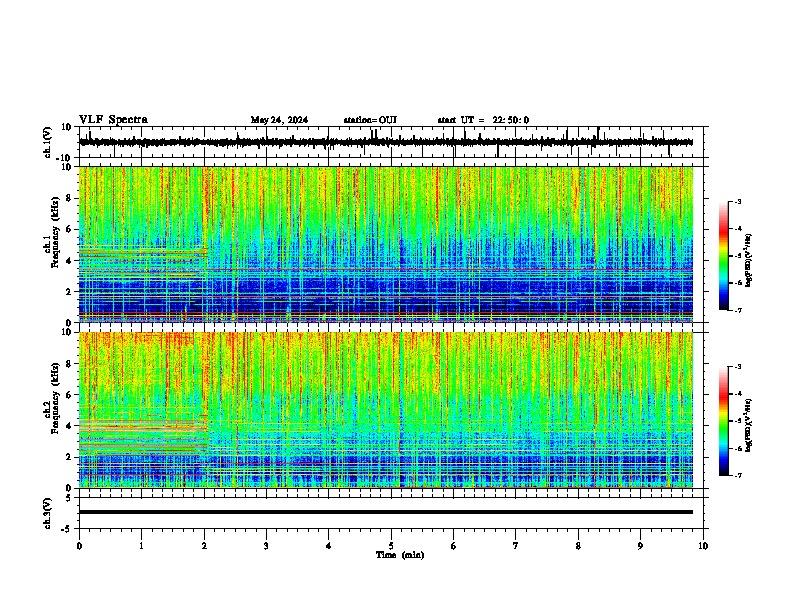Viewport: 792px width, 612px height.
Task: Click the "2" tick on the time axis
Action: click(204, 546)
